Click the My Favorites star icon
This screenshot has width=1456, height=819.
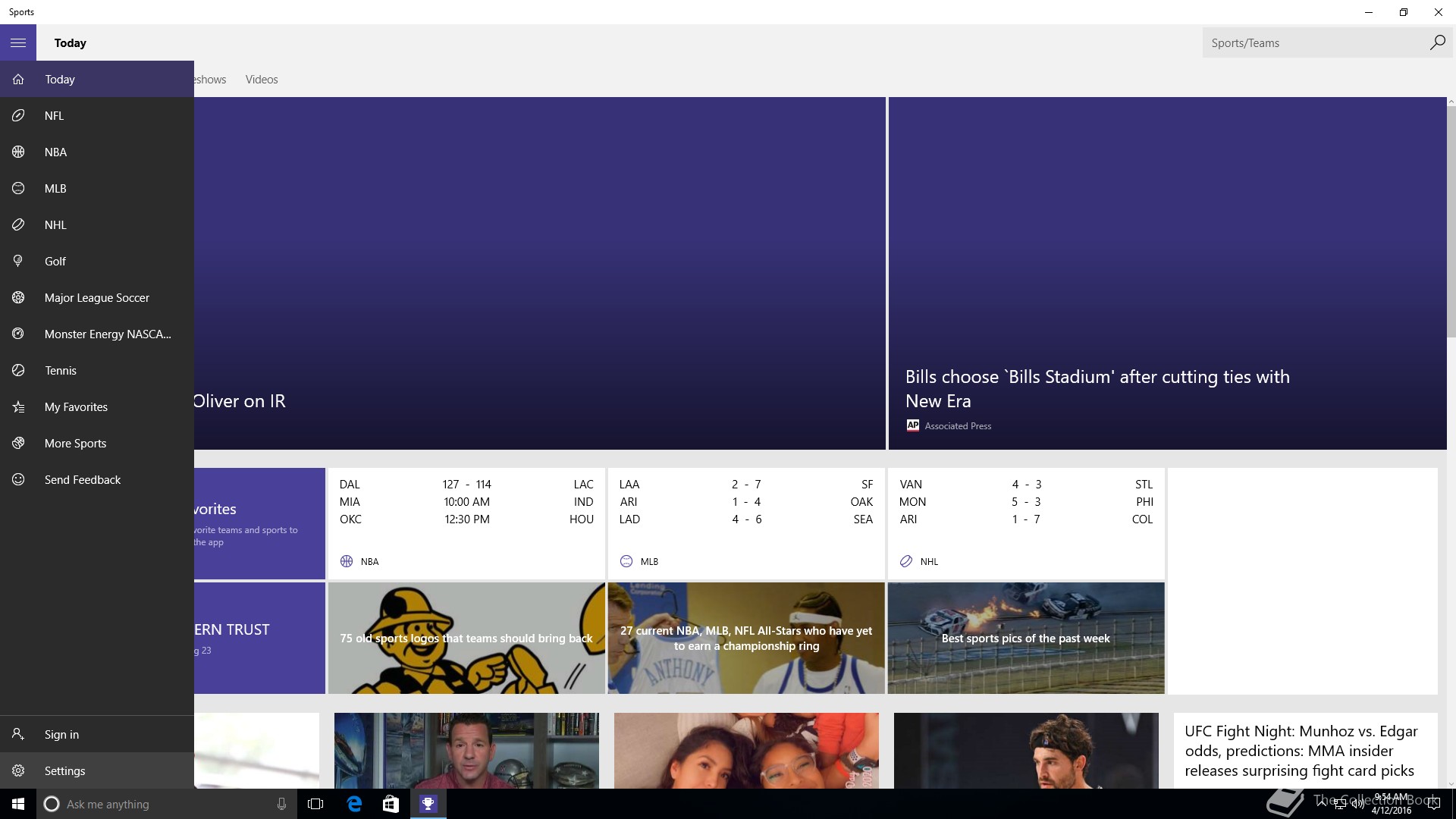pos(18,406)
